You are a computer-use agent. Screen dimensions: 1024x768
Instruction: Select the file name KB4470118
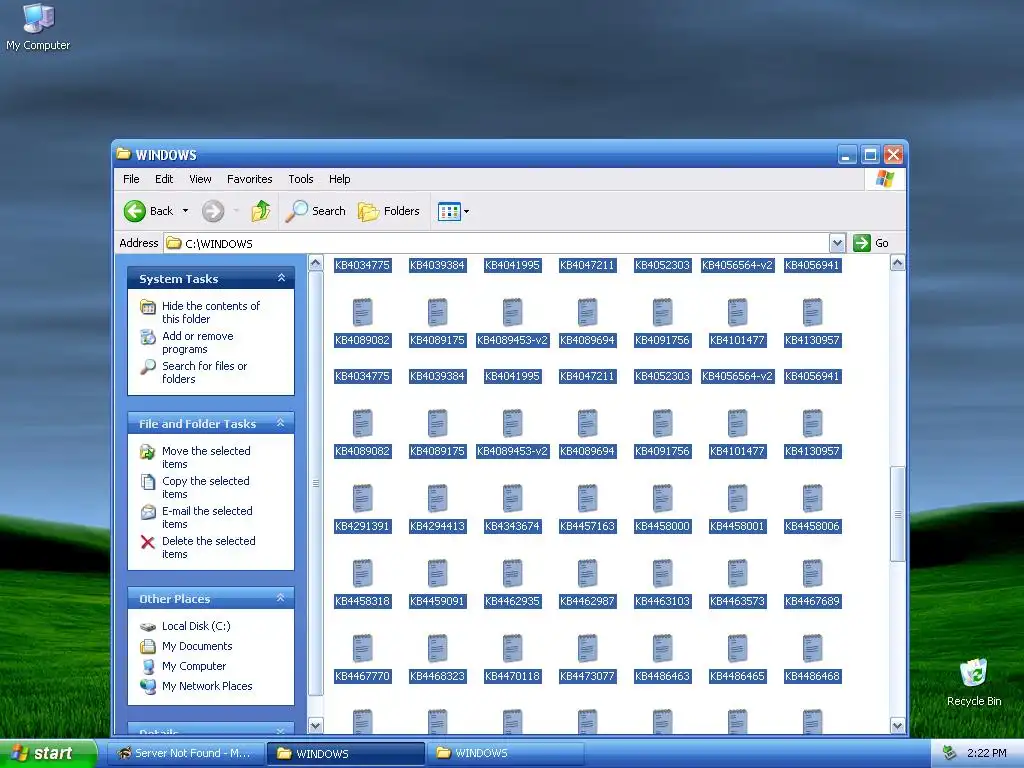[x=513, y=676]
